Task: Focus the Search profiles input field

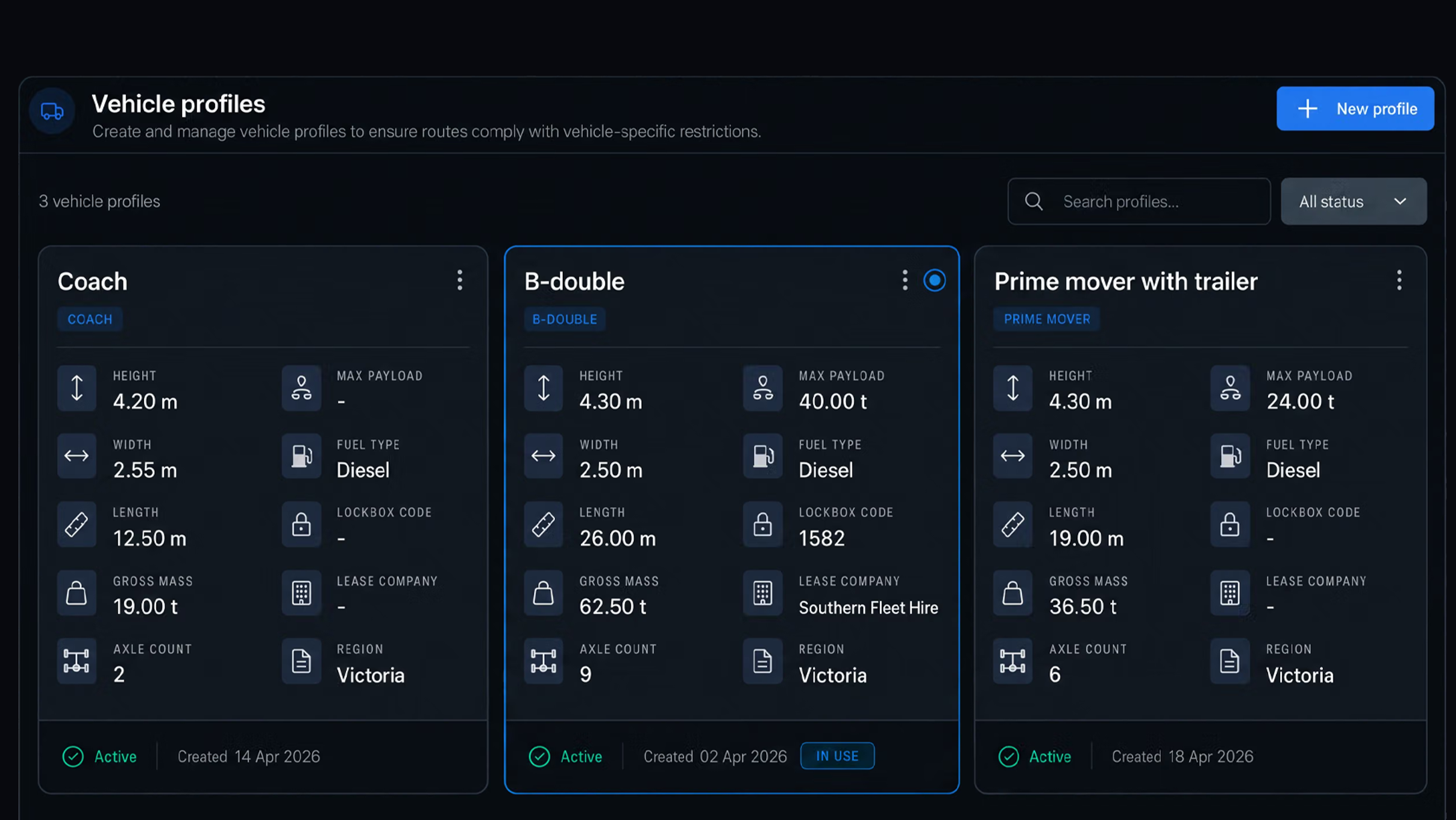Action: tap(1139, 201)
